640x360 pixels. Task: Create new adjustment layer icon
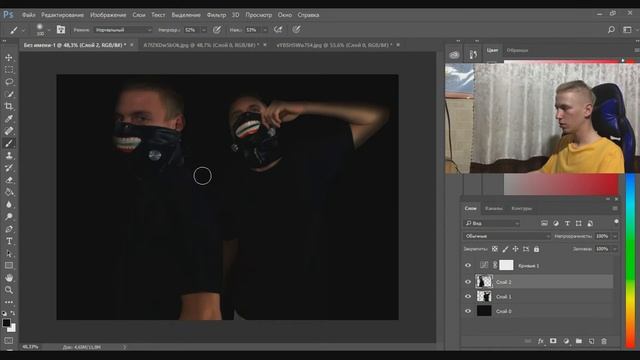pos(566,341)
